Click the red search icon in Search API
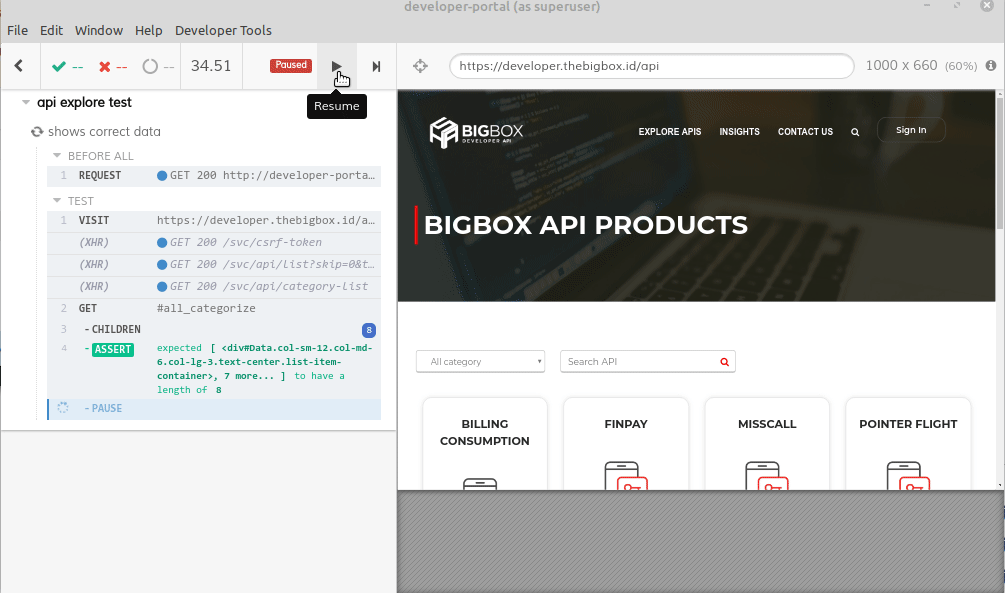This screenshot has height=593, width=1005. (724, 362)
